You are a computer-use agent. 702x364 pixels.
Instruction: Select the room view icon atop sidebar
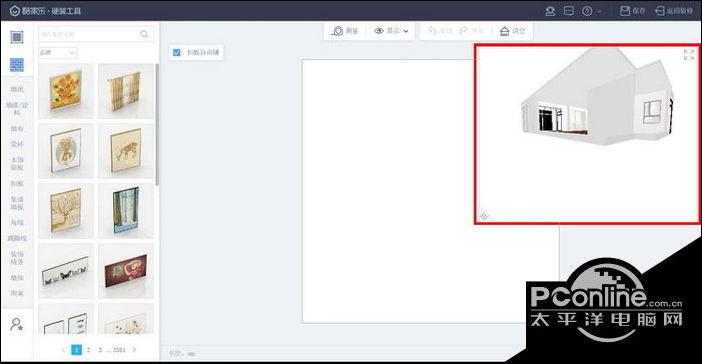click(17, 37)
